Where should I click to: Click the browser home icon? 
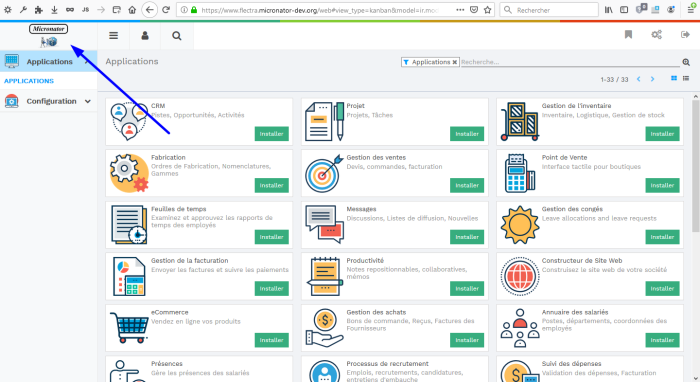pyautogui.click(x=132, y=10)
